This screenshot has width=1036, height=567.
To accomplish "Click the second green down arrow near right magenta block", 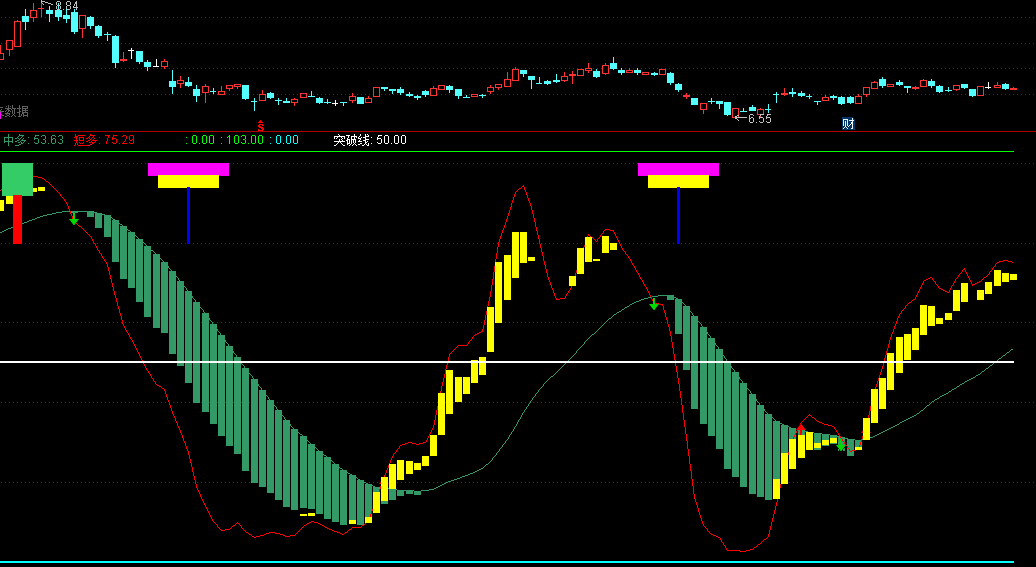I will point(654,303).
